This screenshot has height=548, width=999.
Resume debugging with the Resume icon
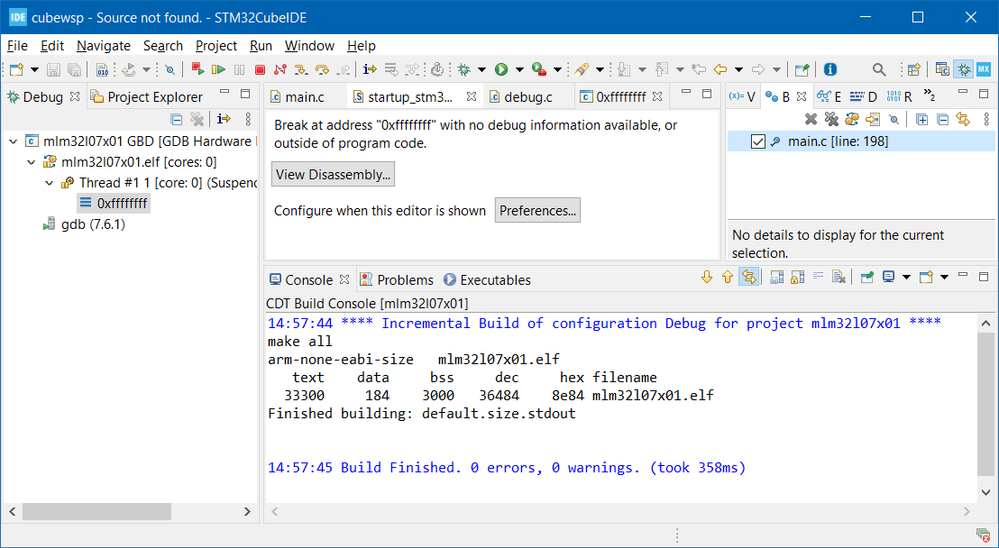coord(219,69)
